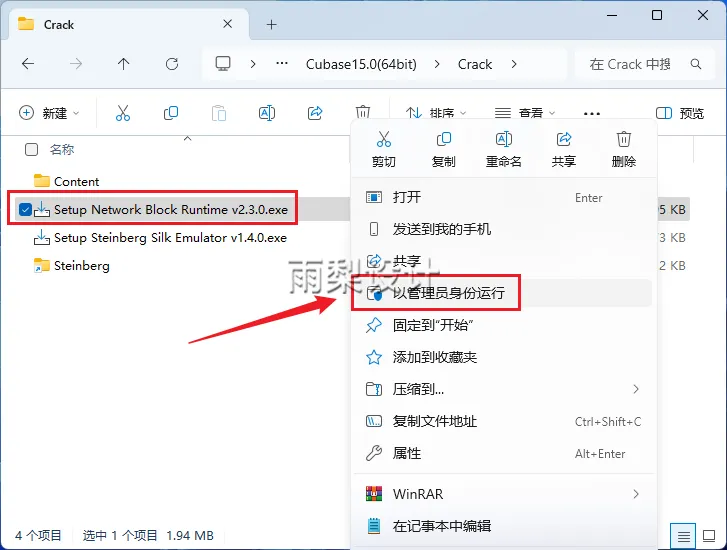727x550 pixels.
Task: Maximize the Explorer window
Action: pos(657,15)
